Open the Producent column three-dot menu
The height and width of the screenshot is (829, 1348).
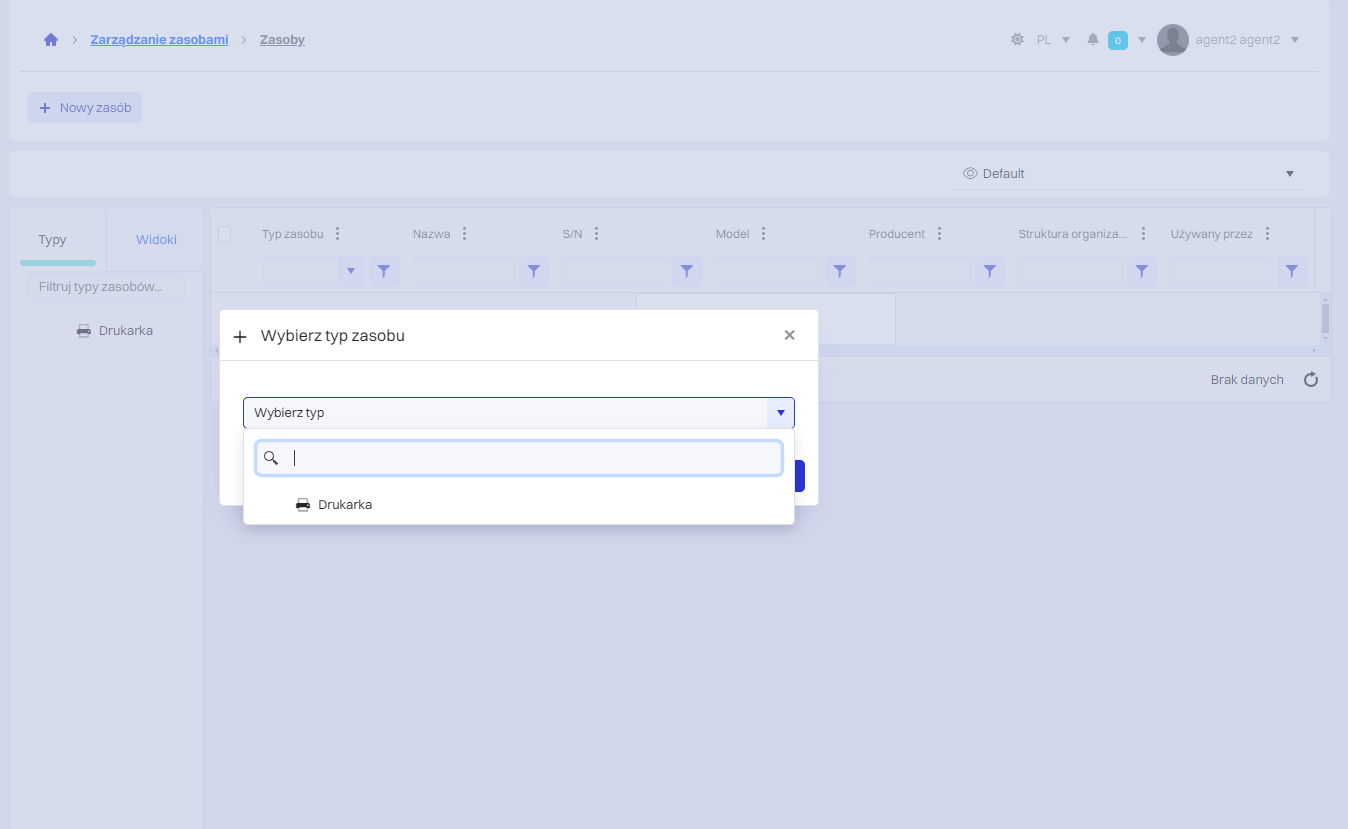point(939,234)
